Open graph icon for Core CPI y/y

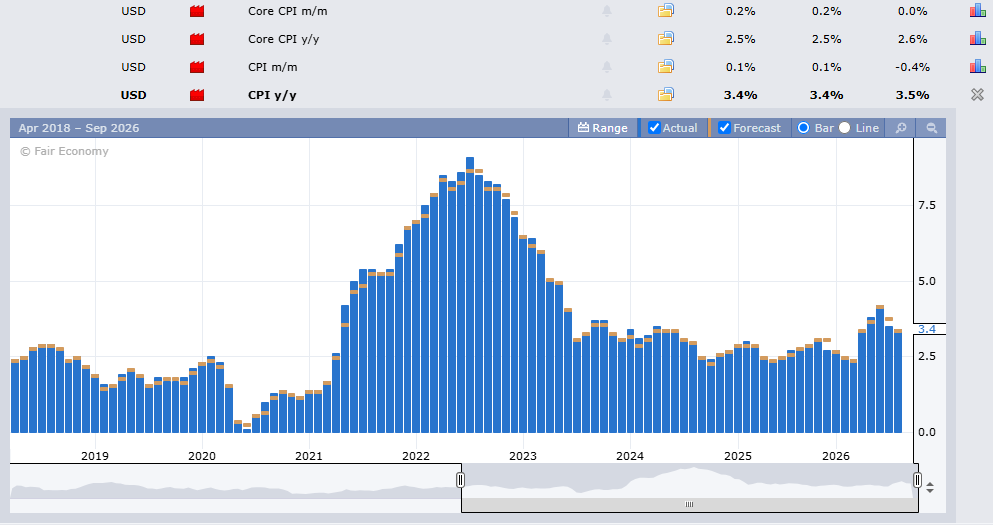977,39
